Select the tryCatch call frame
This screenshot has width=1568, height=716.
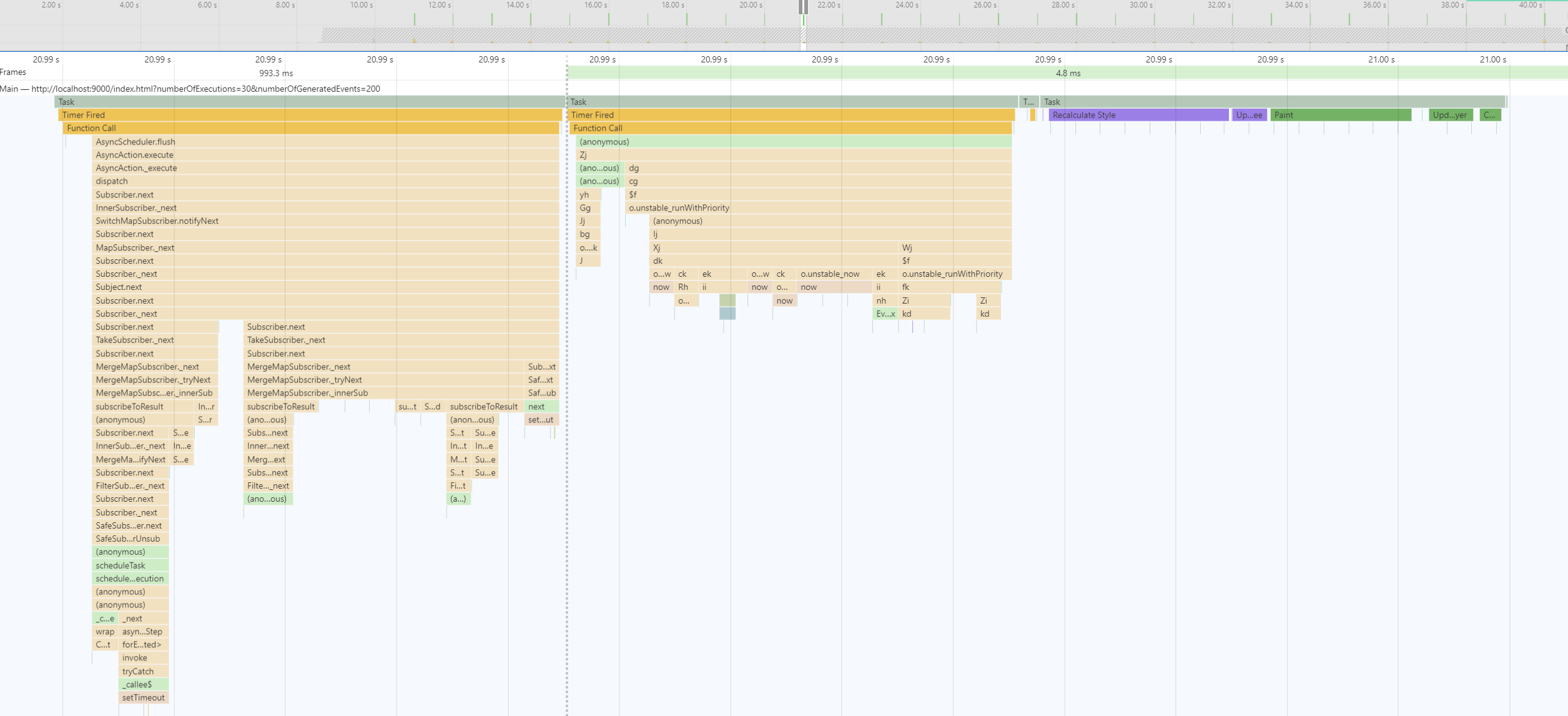coord(143,672)
